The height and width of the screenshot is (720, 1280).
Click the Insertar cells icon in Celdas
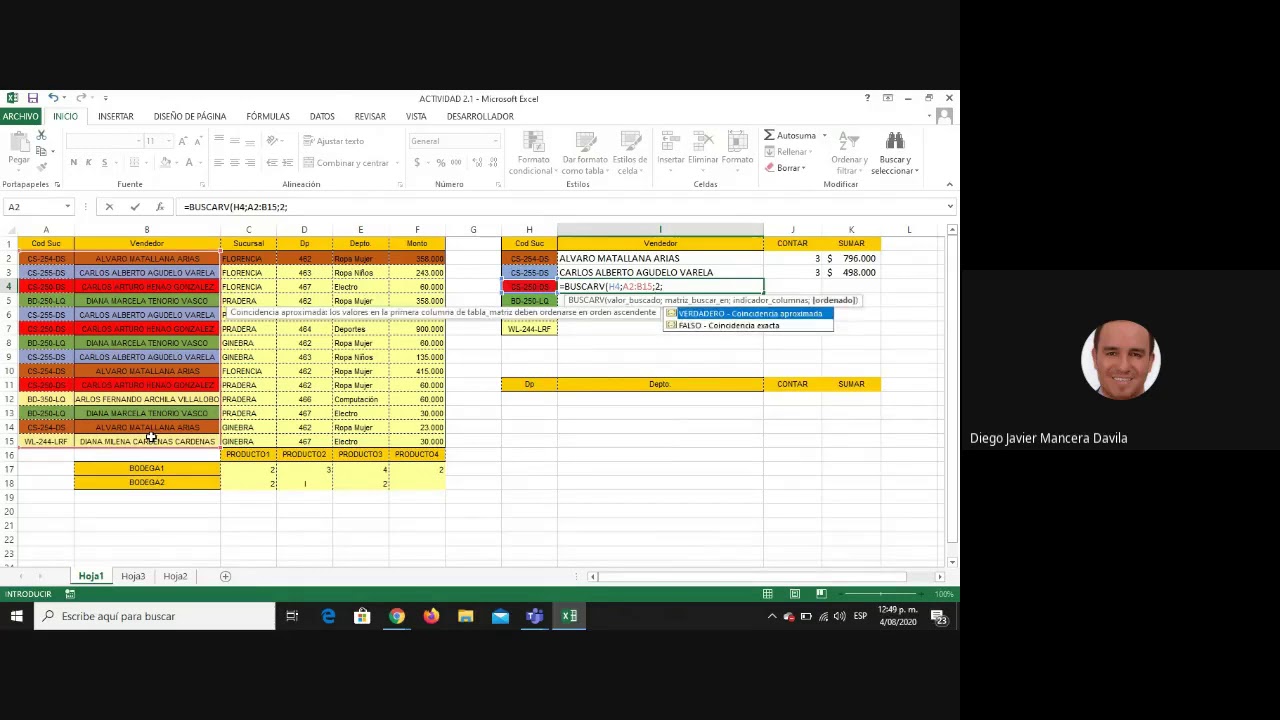[671, 142]
